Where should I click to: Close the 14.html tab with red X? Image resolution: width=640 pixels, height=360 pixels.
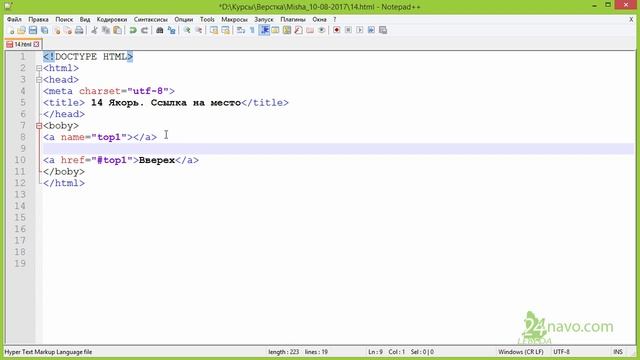coord(36,44)
